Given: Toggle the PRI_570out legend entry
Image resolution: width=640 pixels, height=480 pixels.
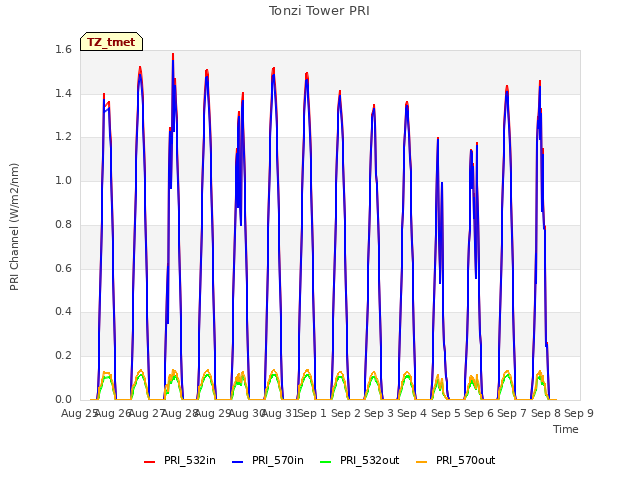Looking at the screenshot, I should (456, 460).
